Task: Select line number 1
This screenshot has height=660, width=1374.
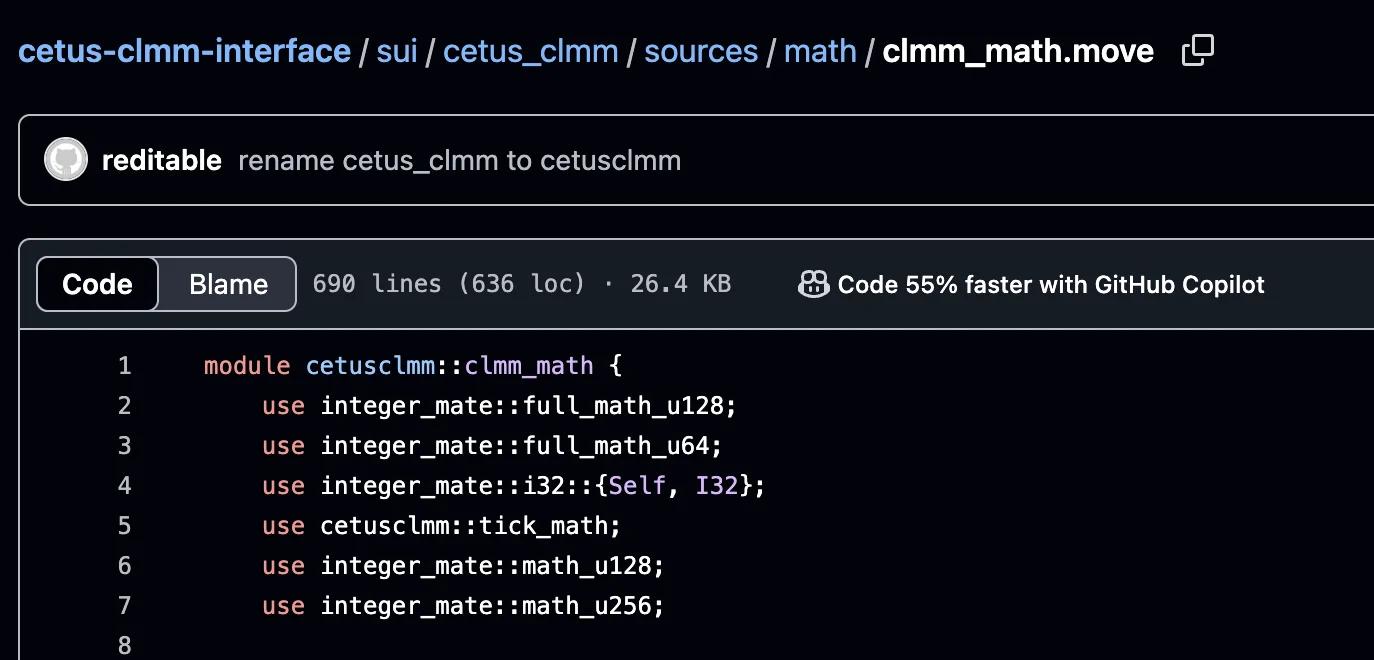Action: click(x=124, y=366)
